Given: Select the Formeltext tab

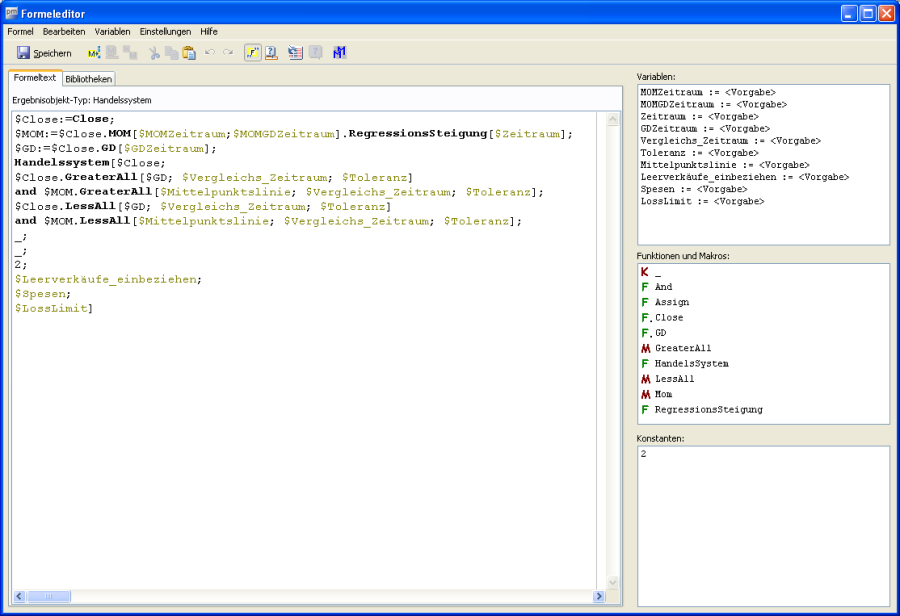Looking at the screenshot, I should point(34,78).
